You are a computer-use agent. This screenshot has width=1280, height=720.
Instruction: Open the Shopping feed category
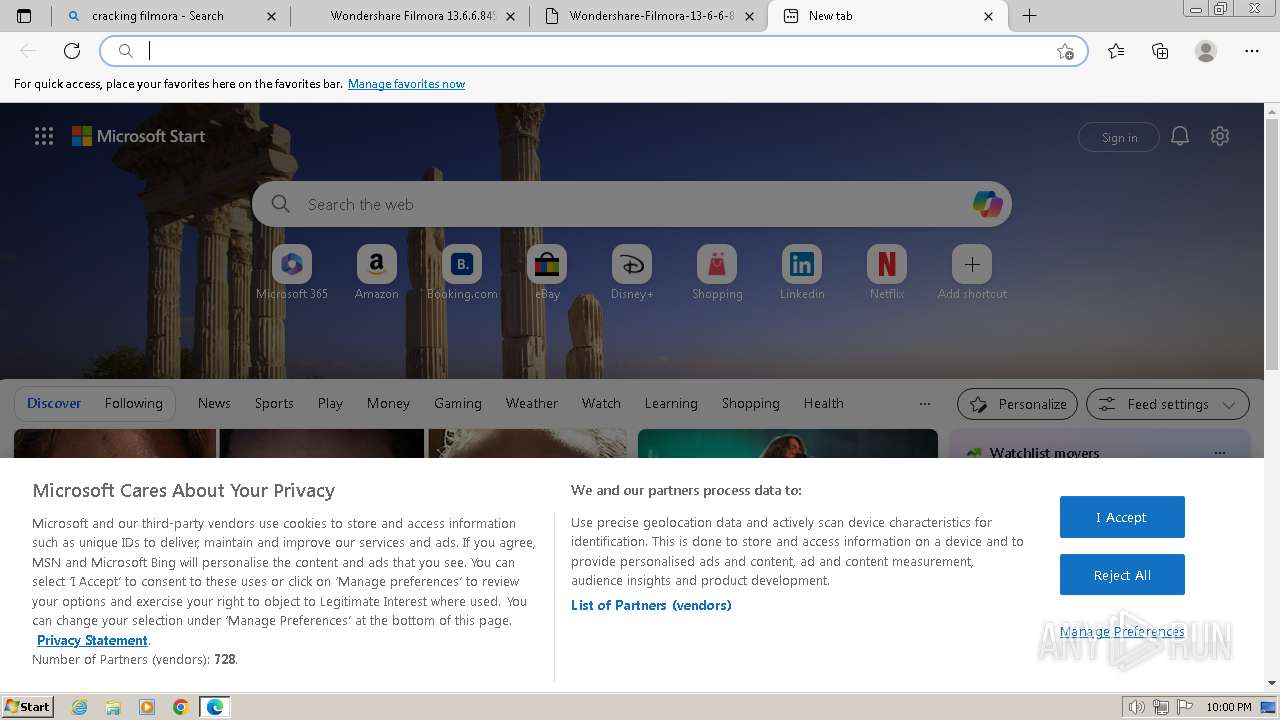pyautogui.click(x=751, y=403)
